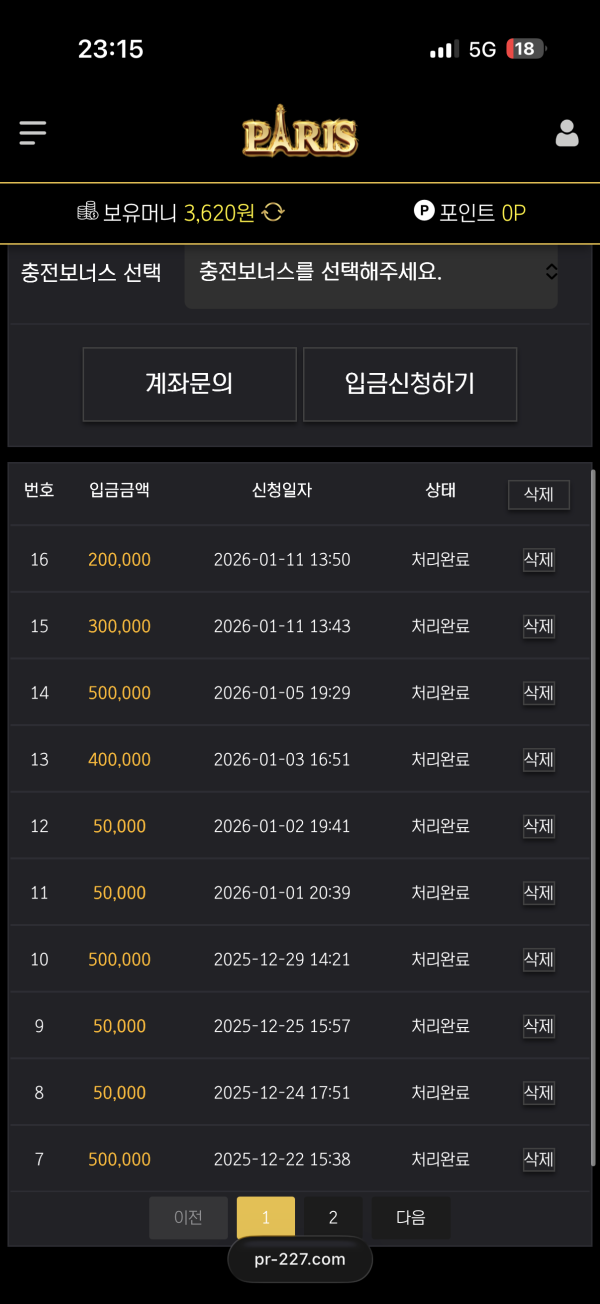Tap the user profile icon

pyautogui.click(x=567, y=134)
